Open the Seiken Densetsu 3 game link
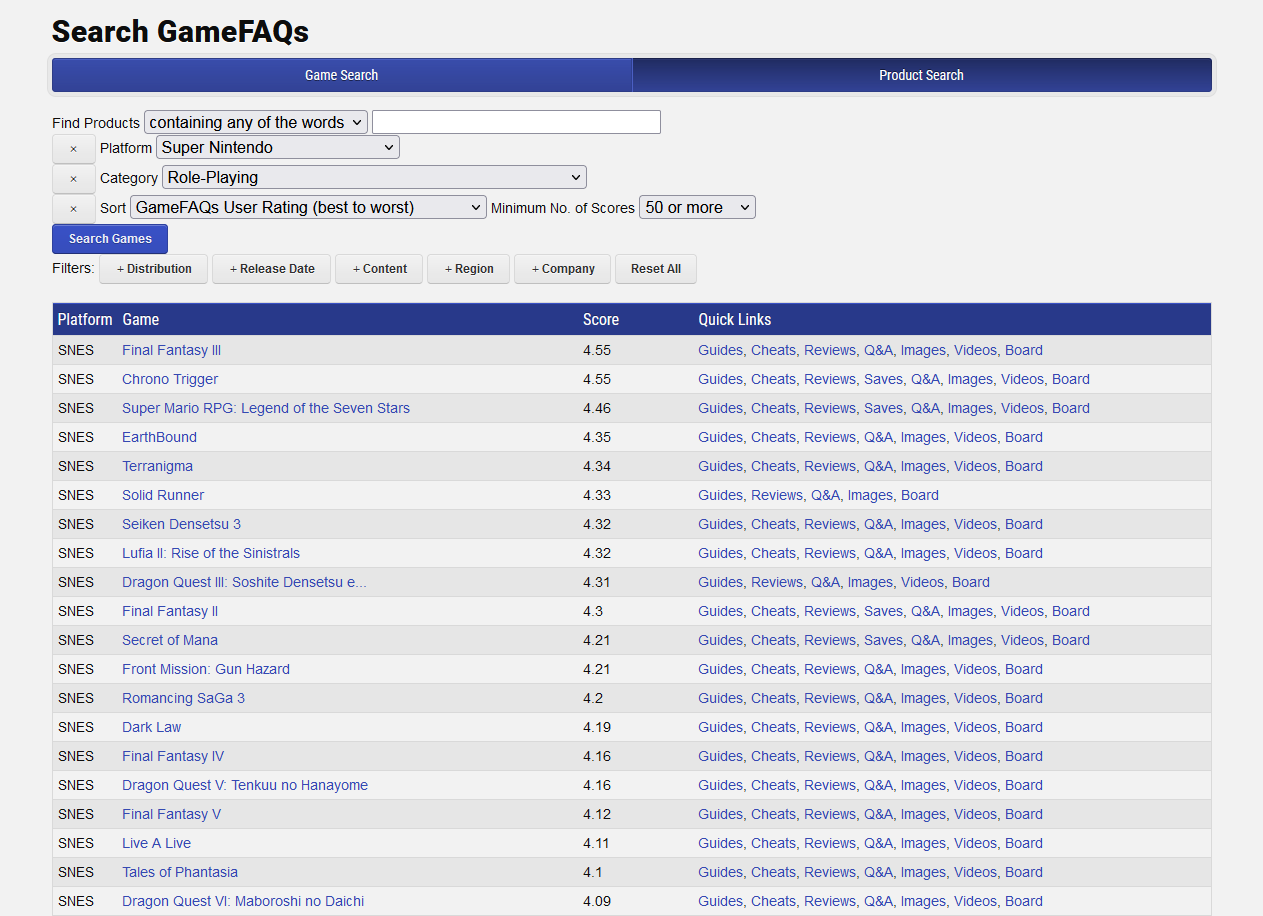 (x=181, y=524)
